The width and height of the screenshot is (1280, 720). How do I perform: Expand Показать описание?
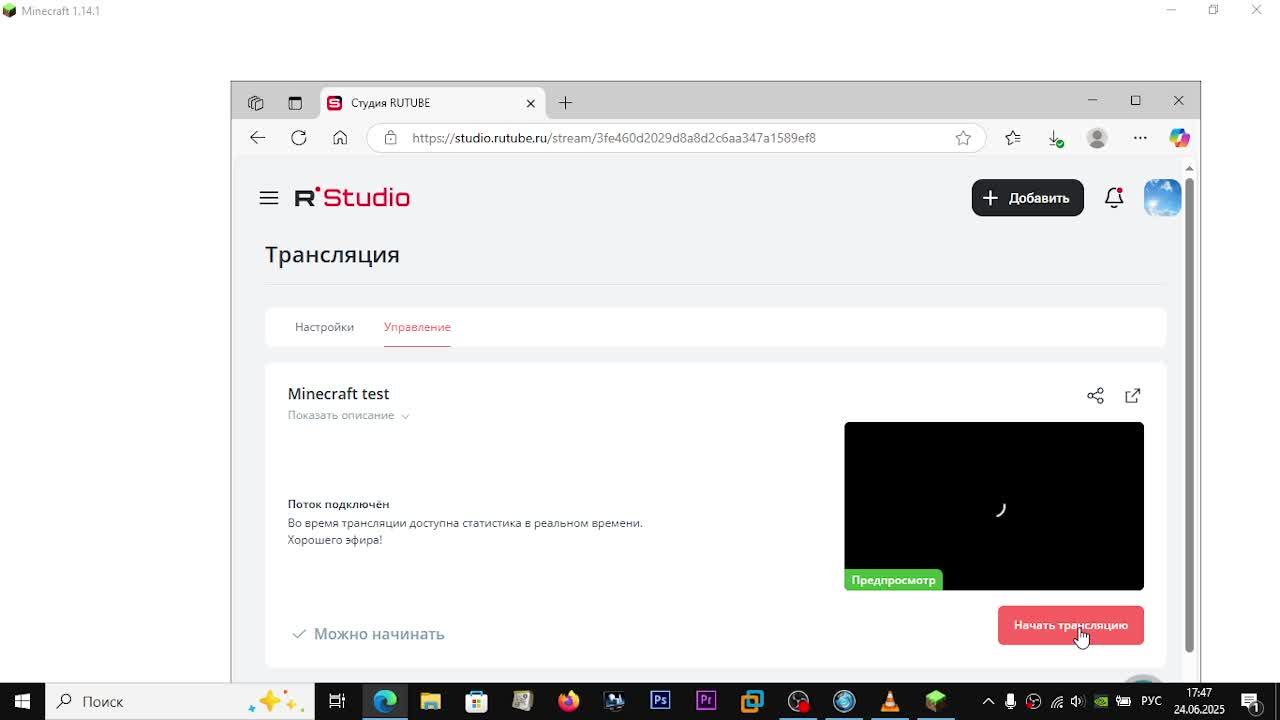click(x=348, y=415)
